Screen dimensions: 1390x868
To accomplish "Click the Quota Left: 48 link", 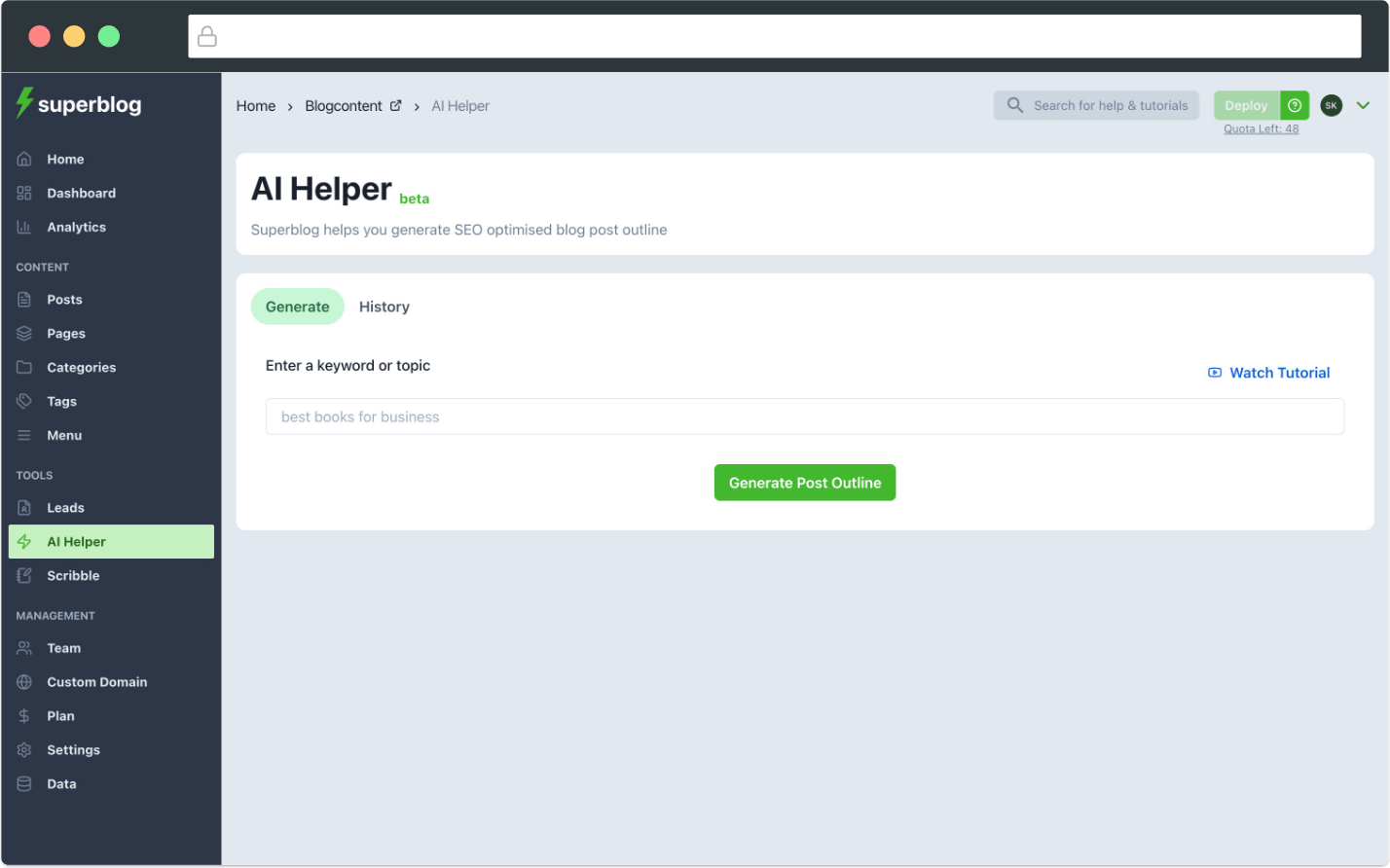I will (x=1261, y=128).
